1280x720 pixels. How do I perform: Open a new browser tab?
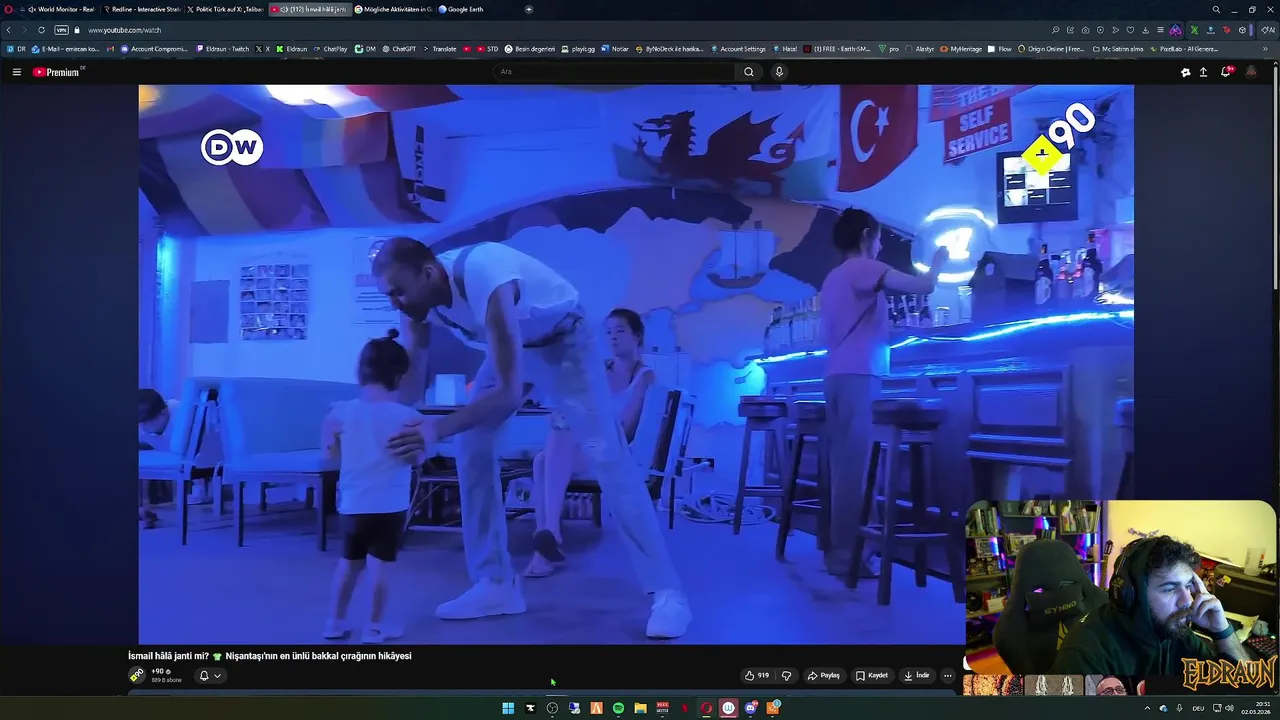coord(529,9)
